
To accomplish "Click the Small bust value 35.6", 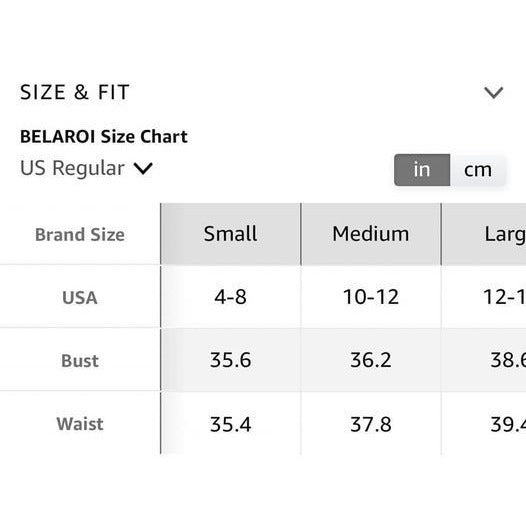I will 231,360.
